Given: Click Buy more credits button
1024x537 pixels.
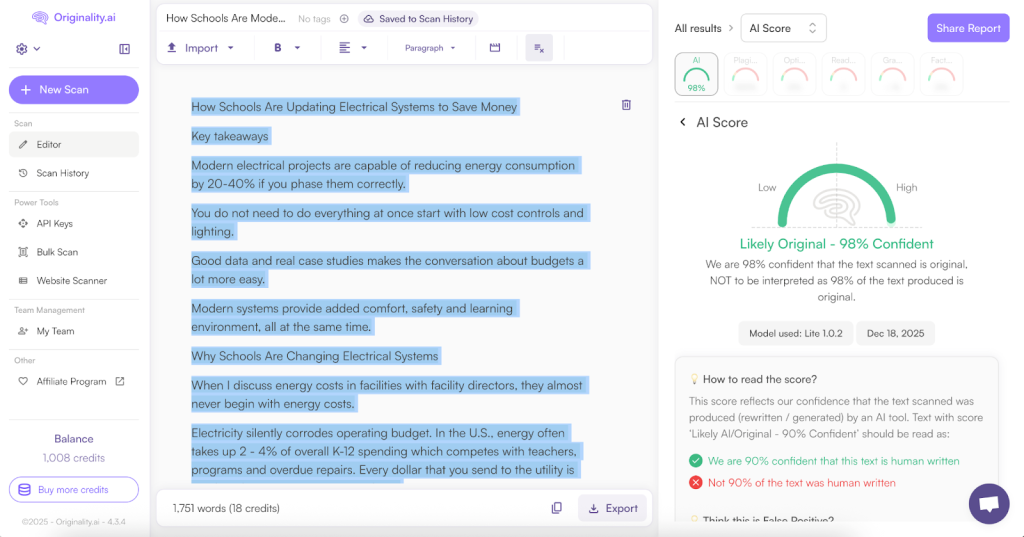Looking at the screenshot, I should coord(74,490).
